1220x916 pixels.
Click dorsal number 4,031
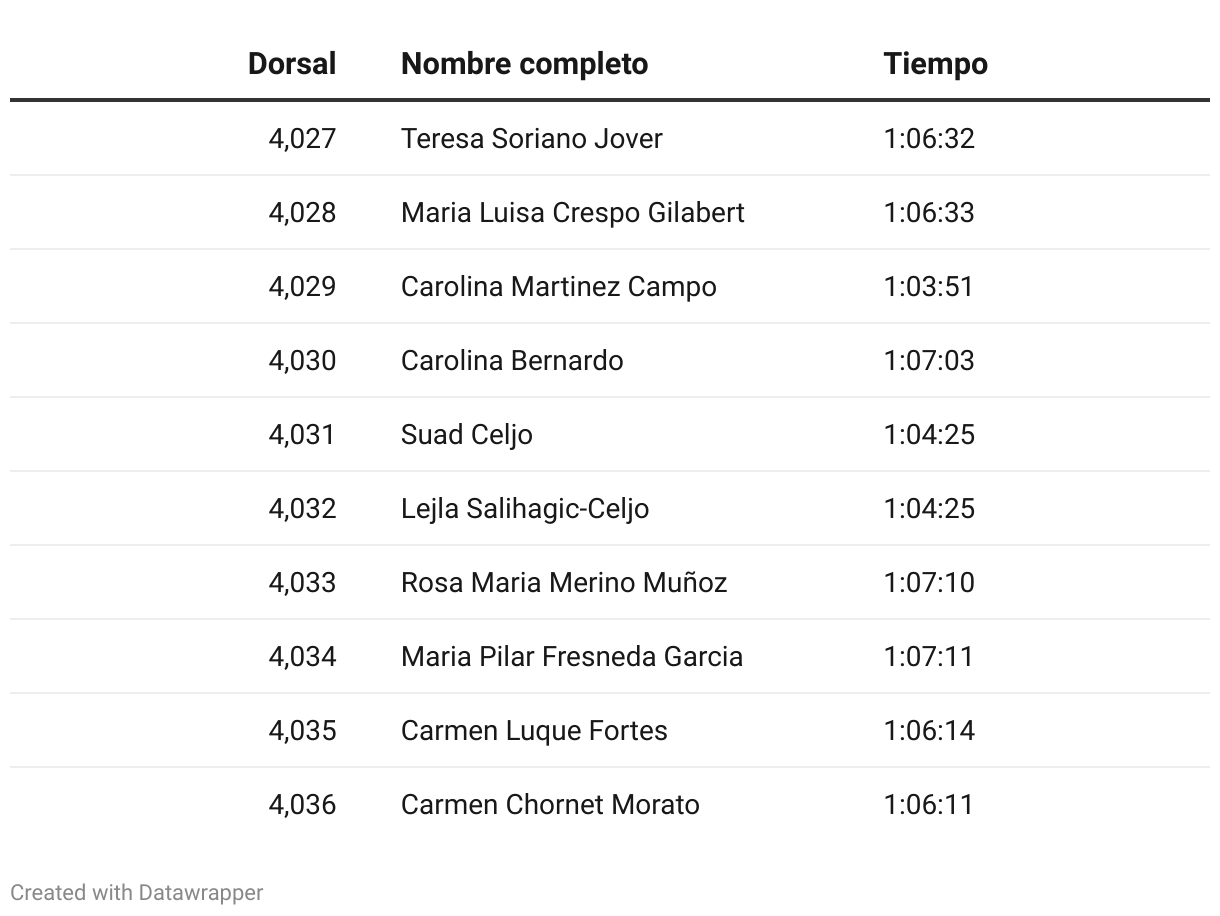point(302,434)
